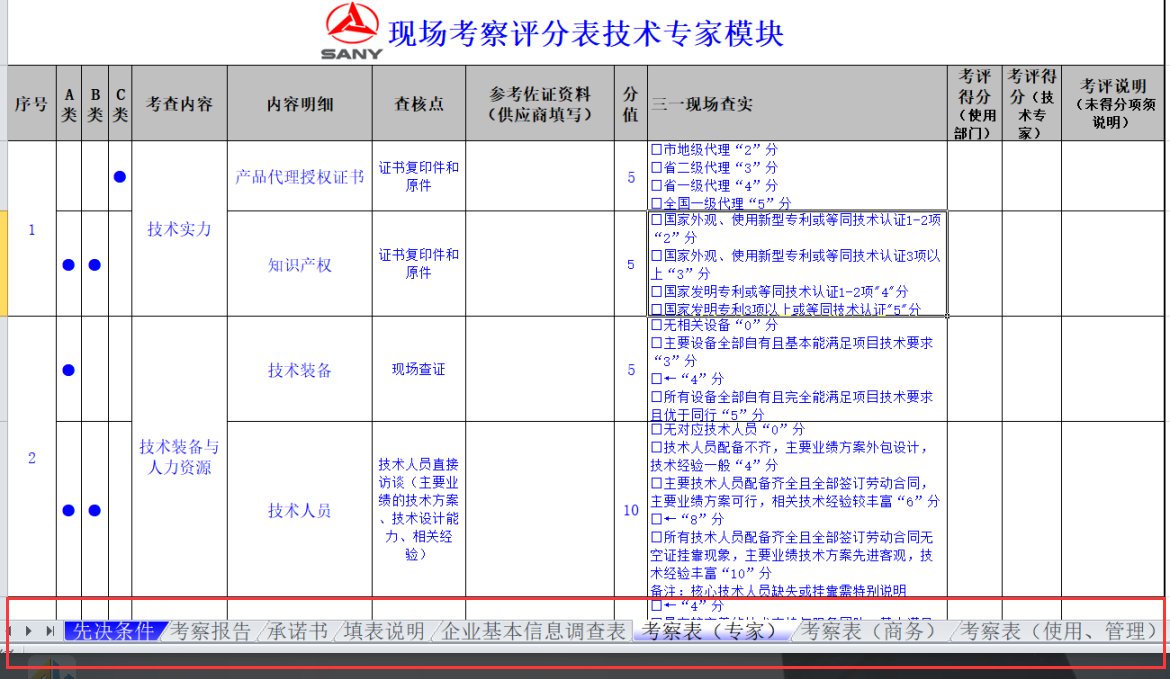Image resolution: width=1170 pixels, height=679 pixels.
Task: Select the 技术装备与人力资源 cell
Action: 179,457
